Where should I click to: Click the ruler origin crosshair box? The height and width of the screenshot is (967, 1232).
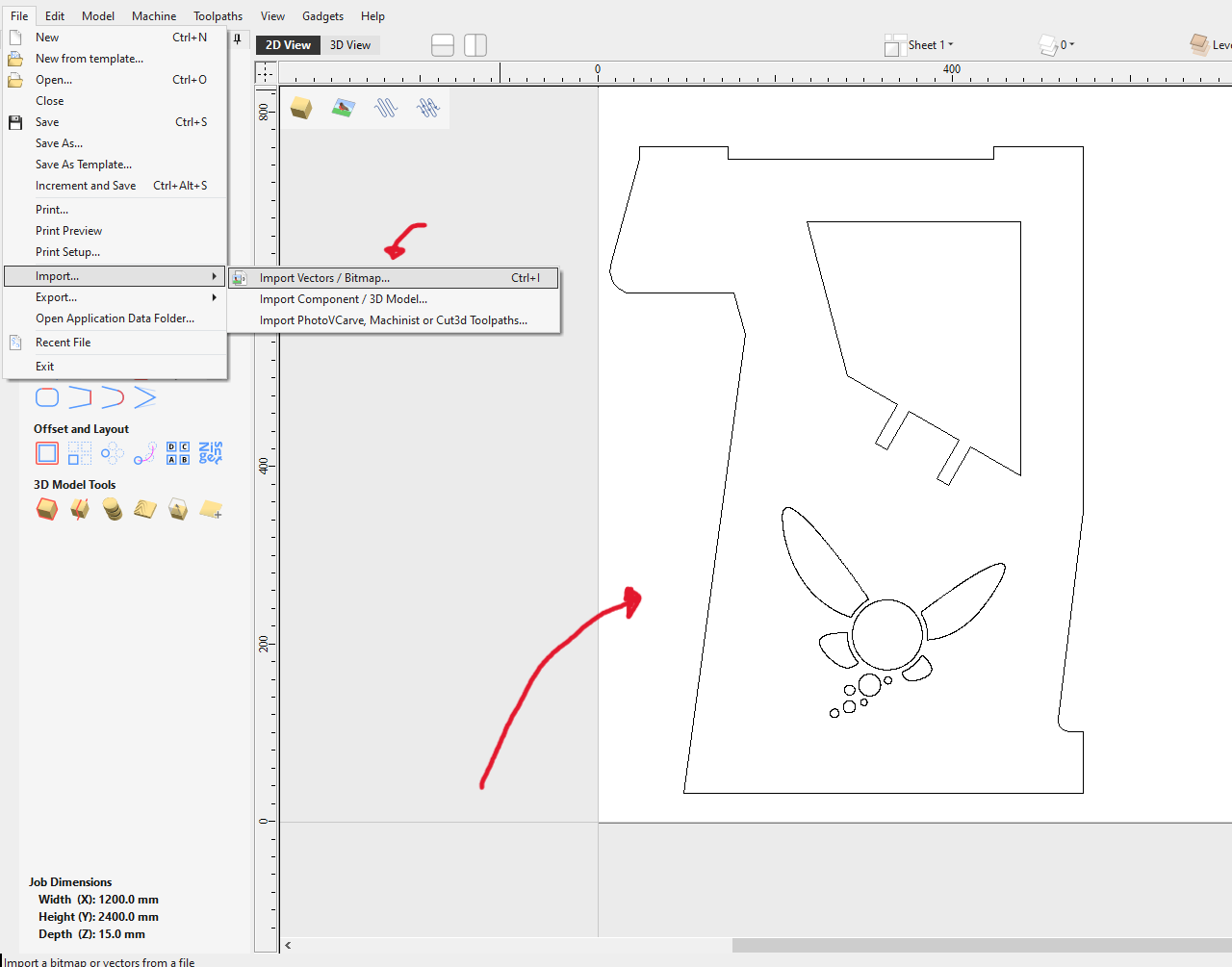click(x=266, y=73)
